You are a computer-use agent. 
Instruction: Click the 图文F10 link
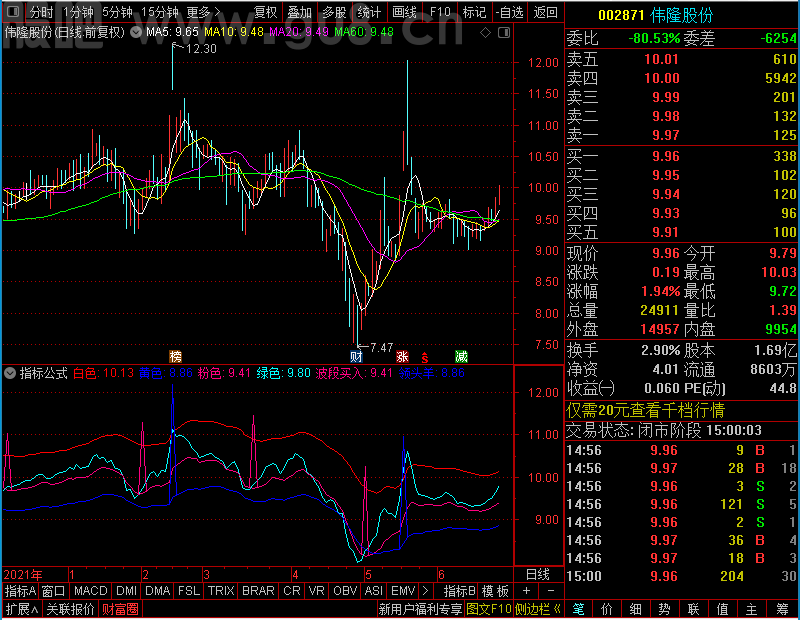click(x=489, y=609)
